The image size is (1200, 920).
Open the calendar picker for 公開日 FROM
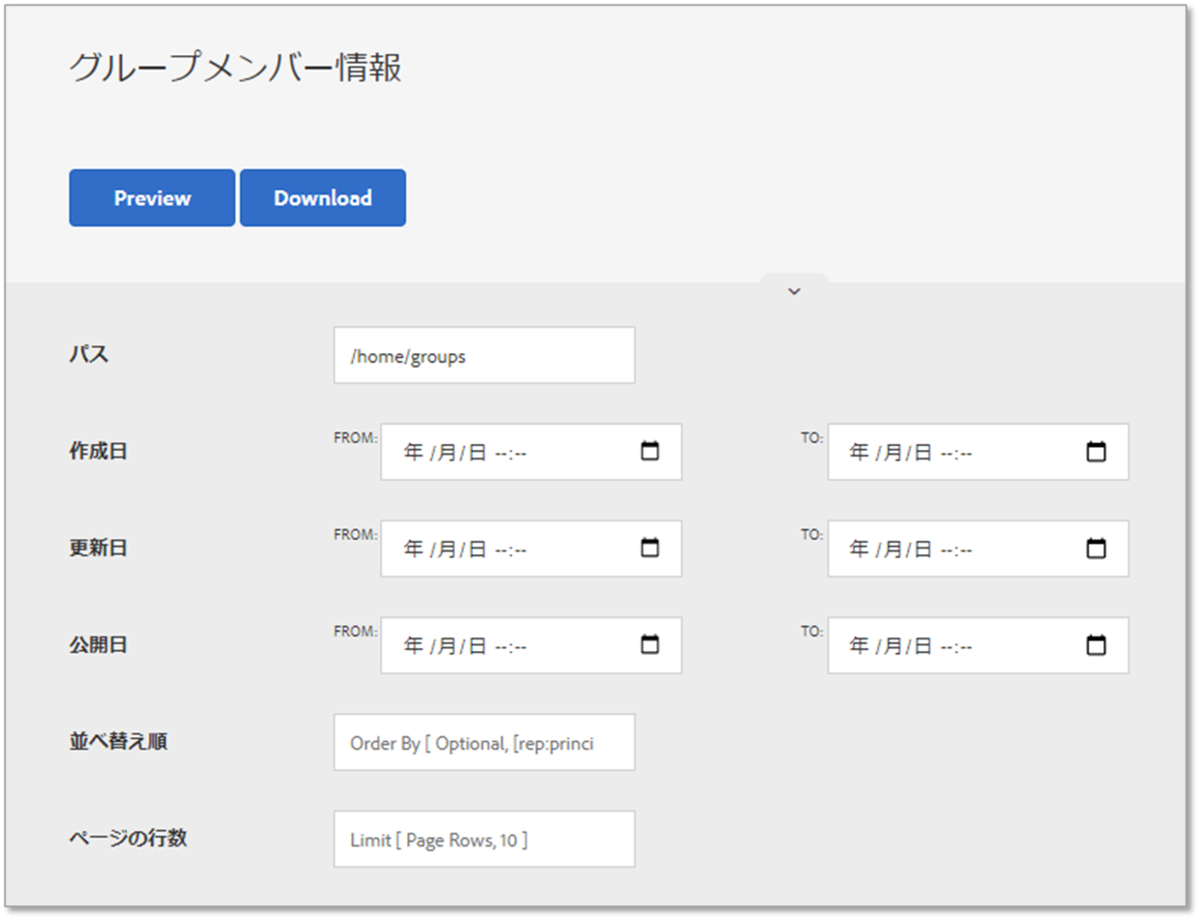tap(651, 645)
